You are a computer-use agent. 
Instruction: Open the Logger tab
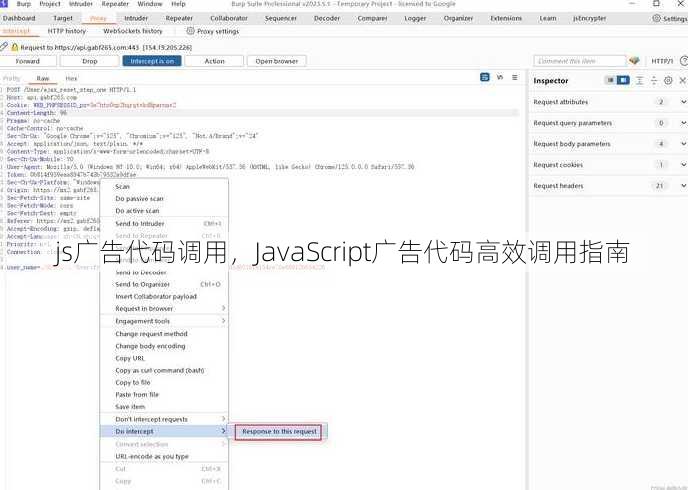415,18
